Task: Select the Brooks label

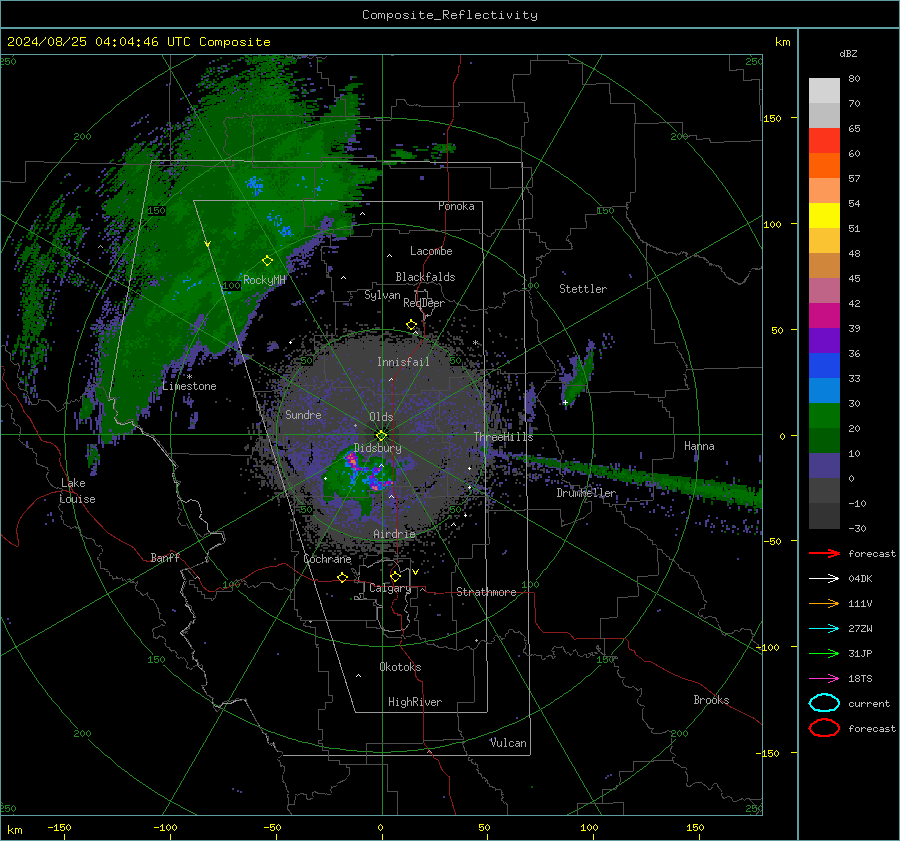Action: (x=711, y=700)
